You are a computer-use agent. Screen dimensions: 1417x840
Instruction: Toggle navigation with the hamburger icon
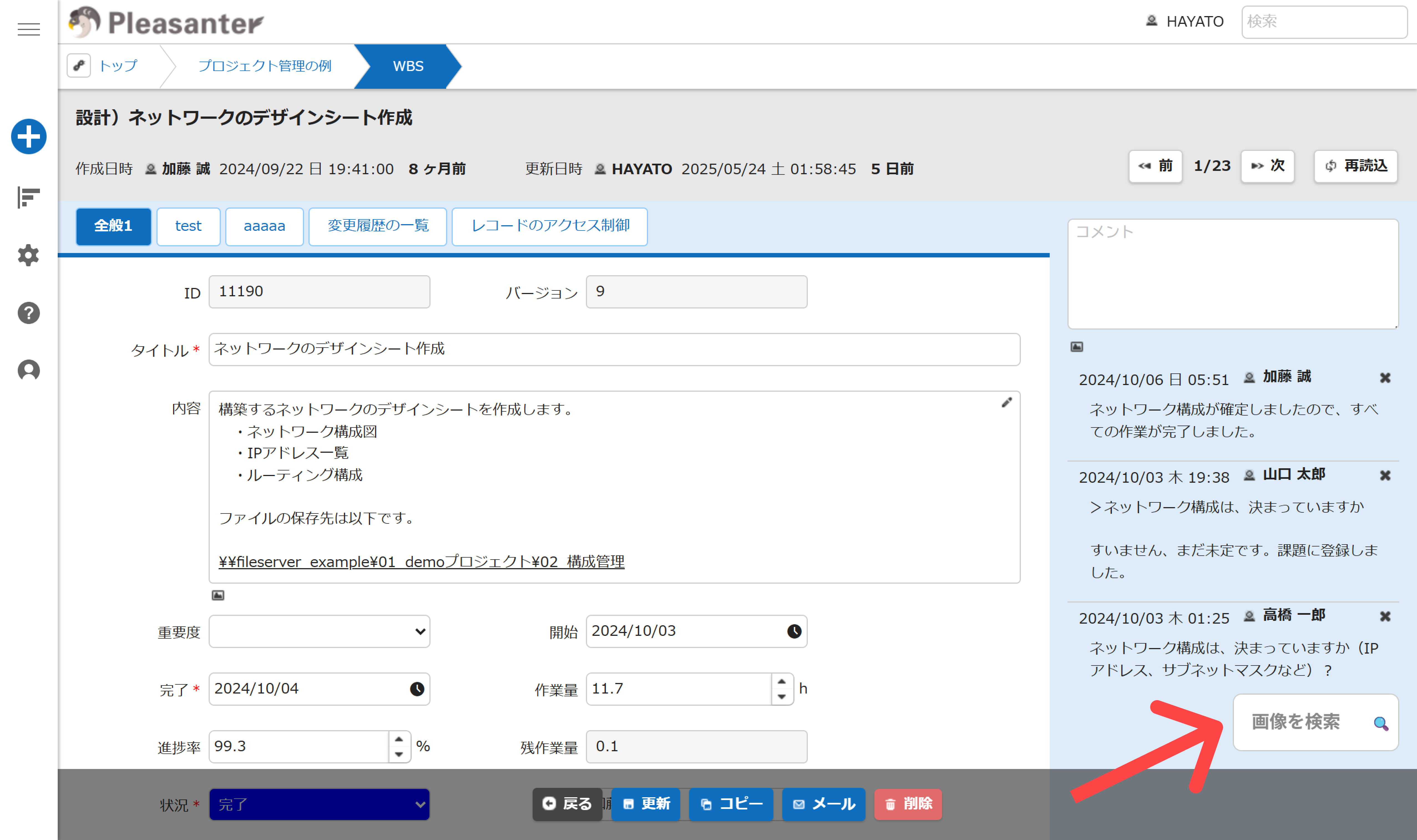[x=28, y=29]
